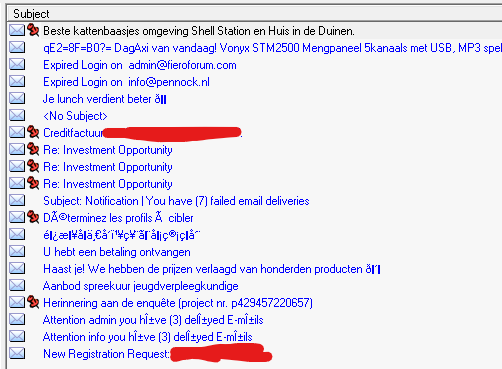The image size is (502, 369).
Task: Click envelope icon of the kattenbaasjes message
Action: 17,31
